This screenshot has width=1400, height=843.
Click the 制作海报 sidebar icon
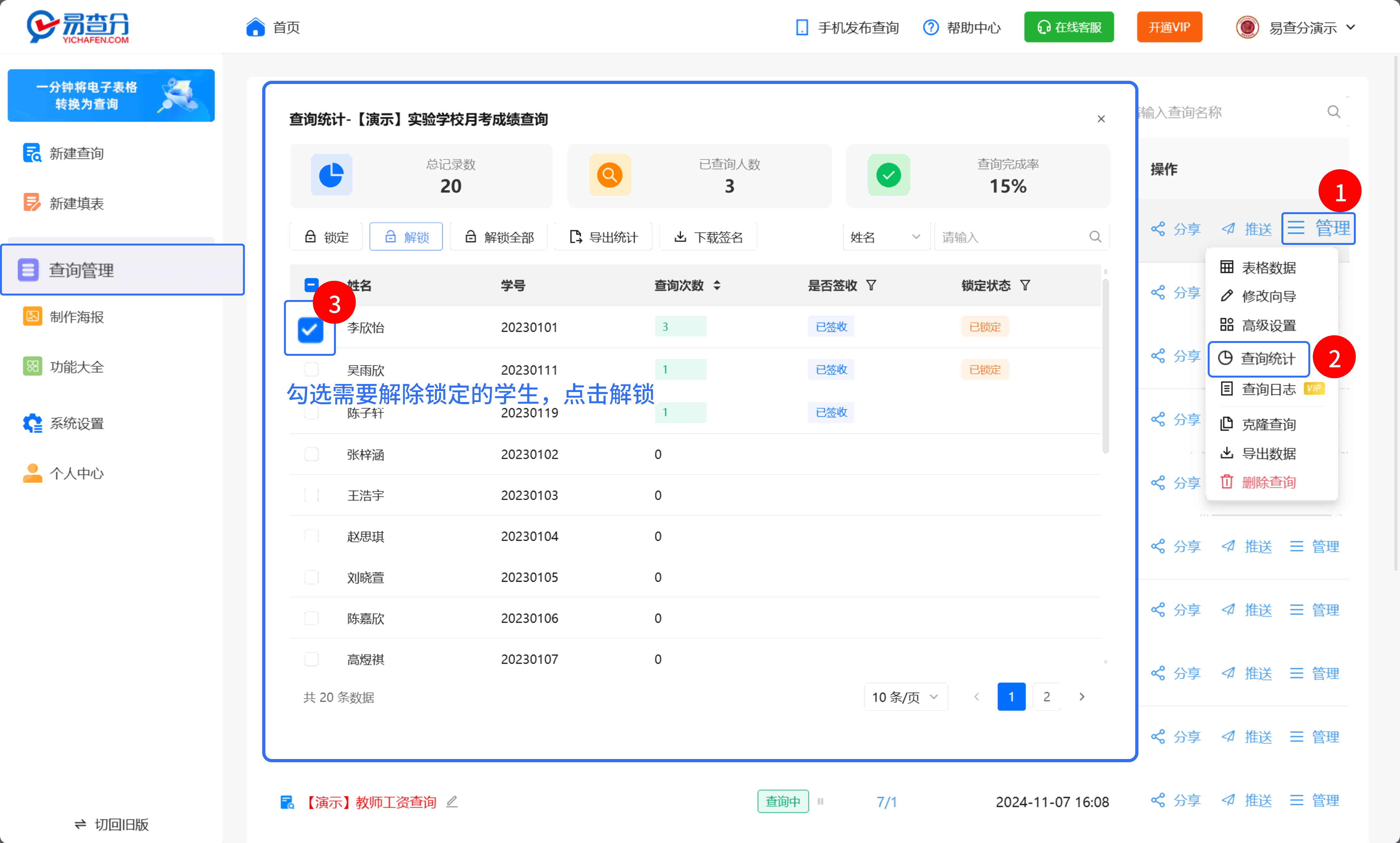[x=32, y=316]
